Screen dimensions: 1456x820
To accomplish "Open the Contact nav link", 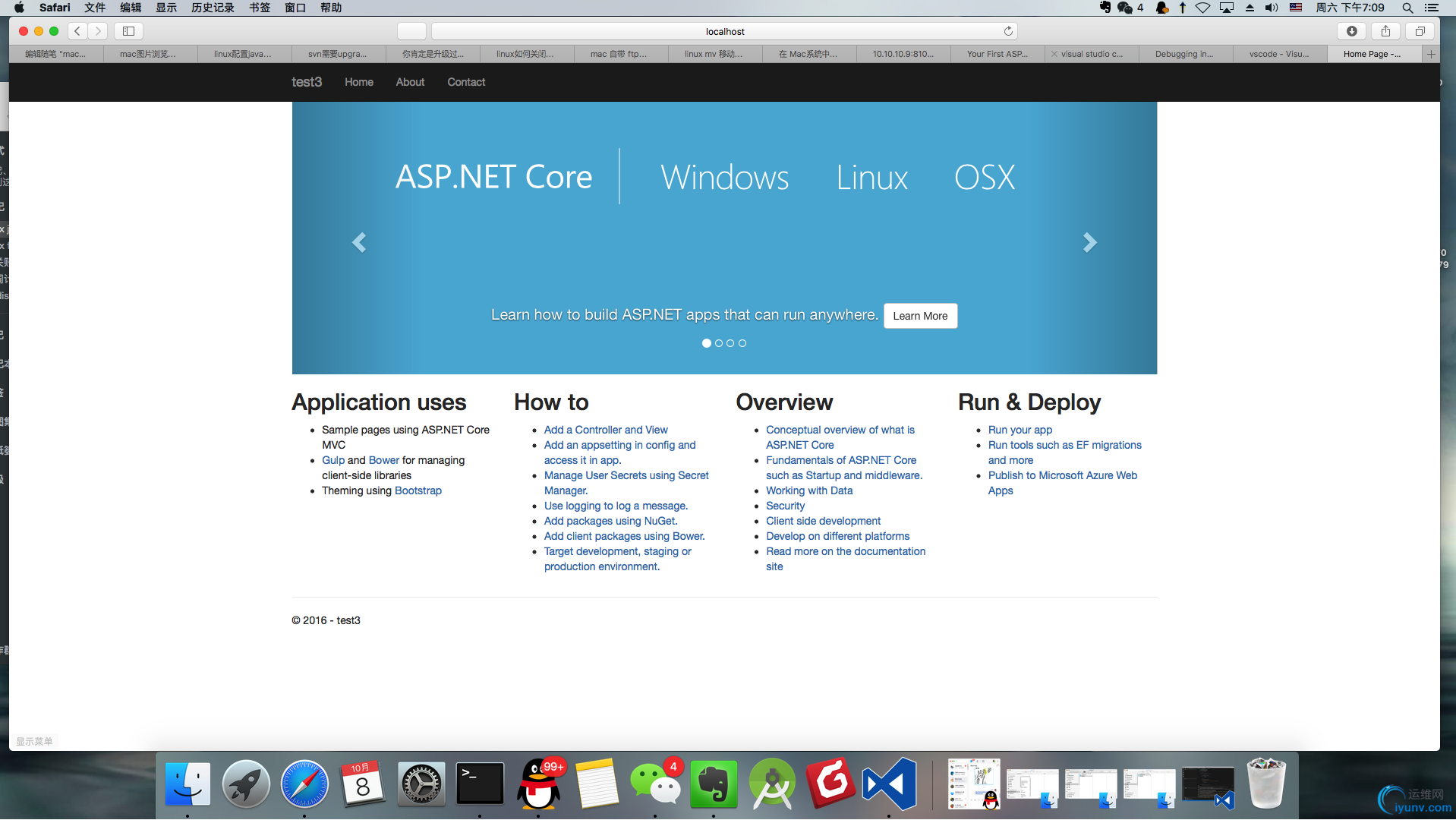I will pos(466,82).
